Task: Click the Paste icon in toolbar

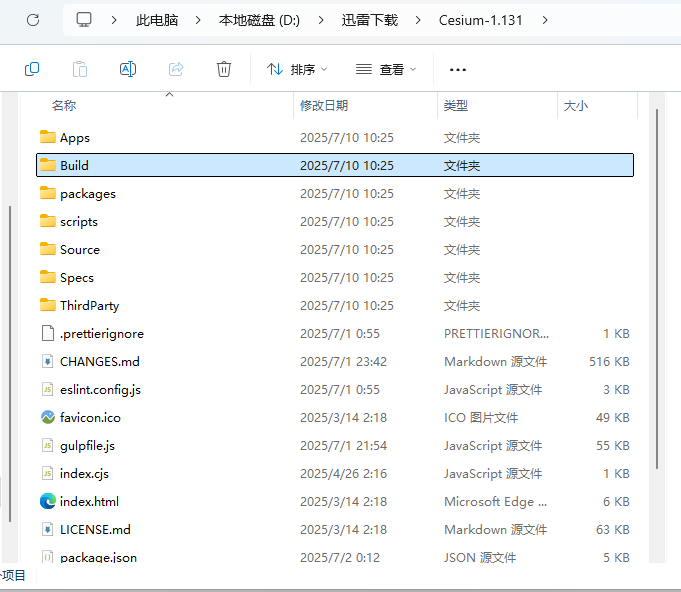Action: pos(80,69)
